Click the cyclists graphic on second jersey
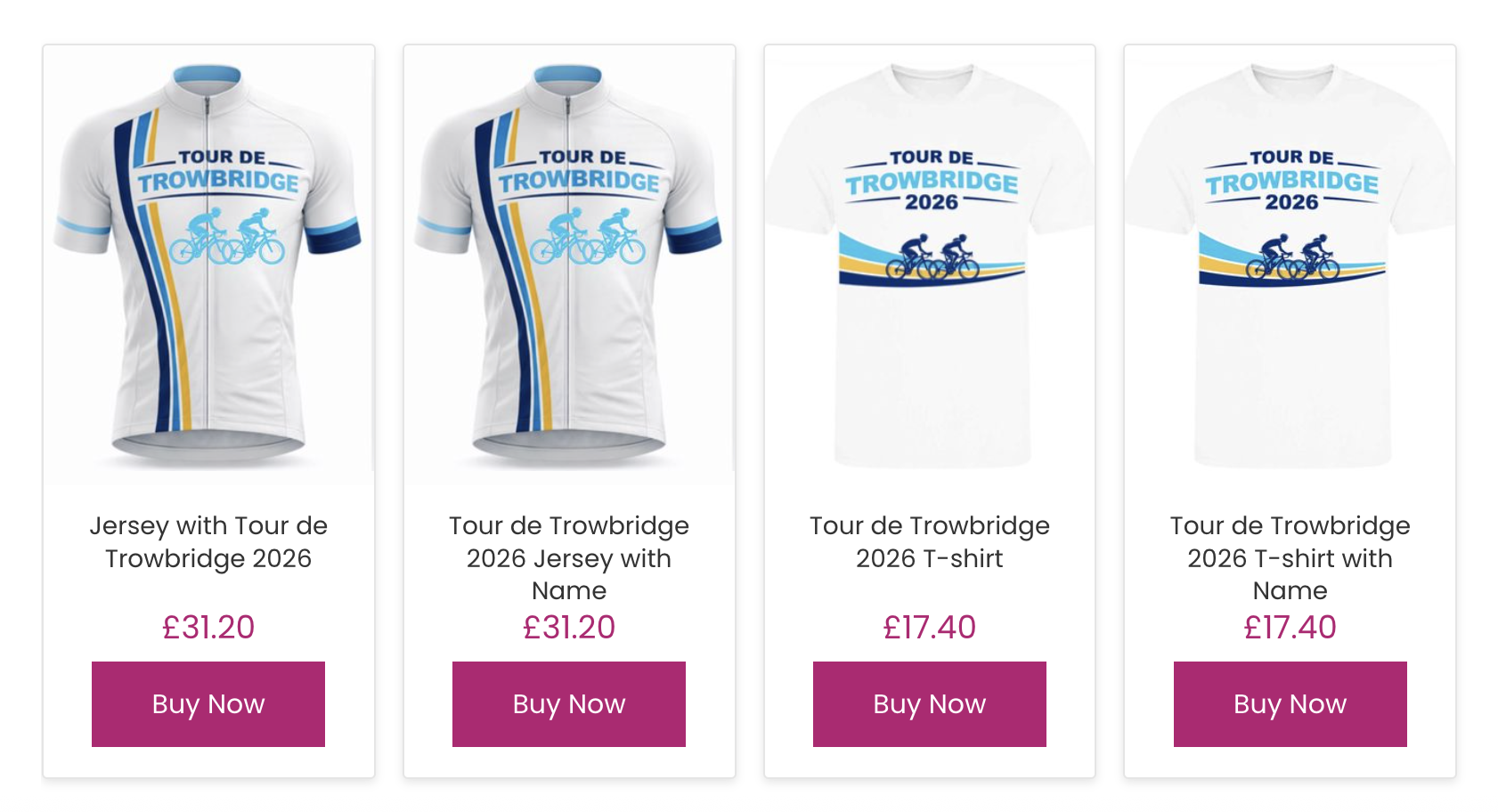1498x812 pixels. (588, 237)
